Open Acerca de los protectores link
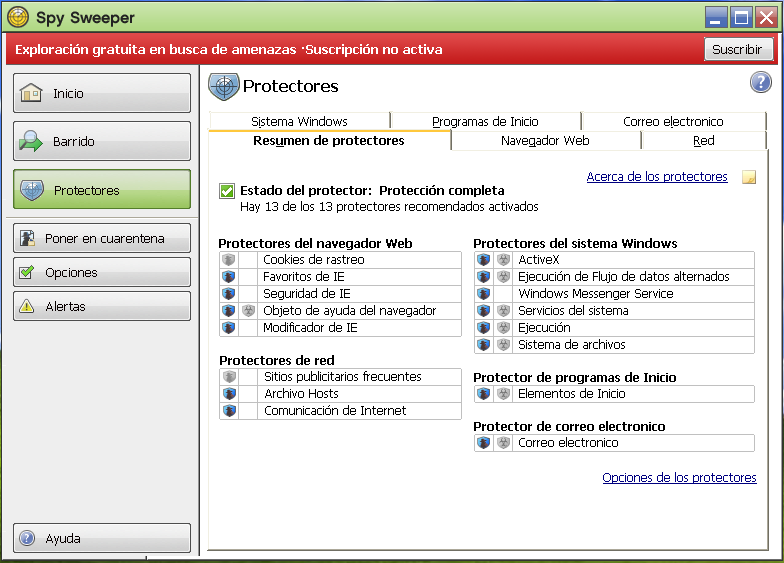The width and height of the screenshot is (784, 563). 657,176
